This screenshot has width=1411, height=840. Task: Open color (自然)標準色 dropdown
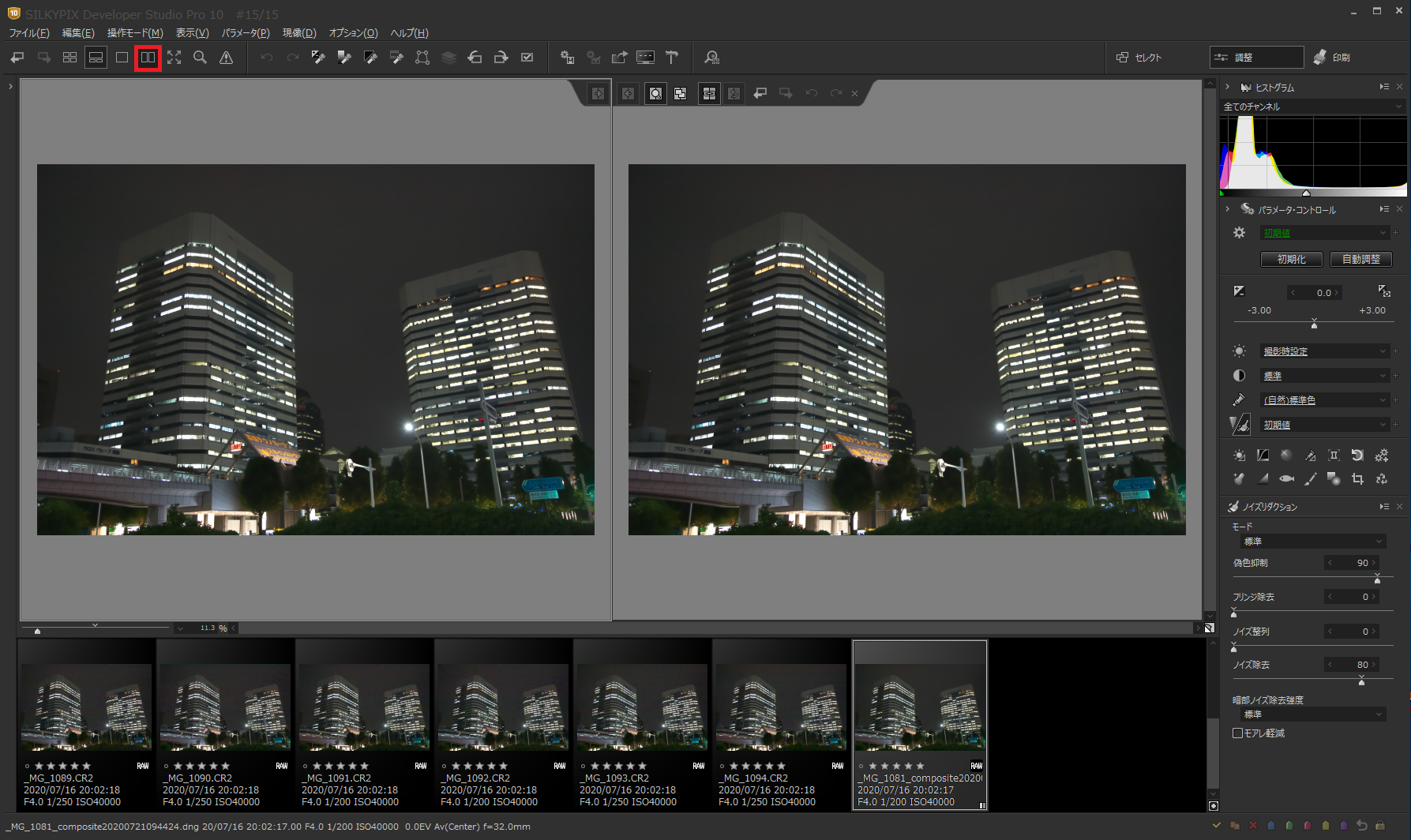(x=1324, y=400)
